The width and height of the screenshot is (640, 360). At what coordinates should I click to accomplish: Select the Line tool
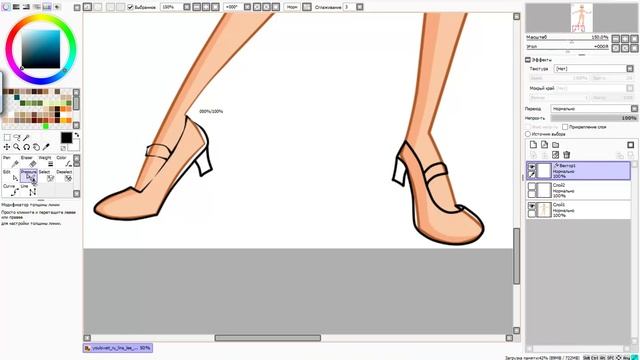click(x=29, y=190)
